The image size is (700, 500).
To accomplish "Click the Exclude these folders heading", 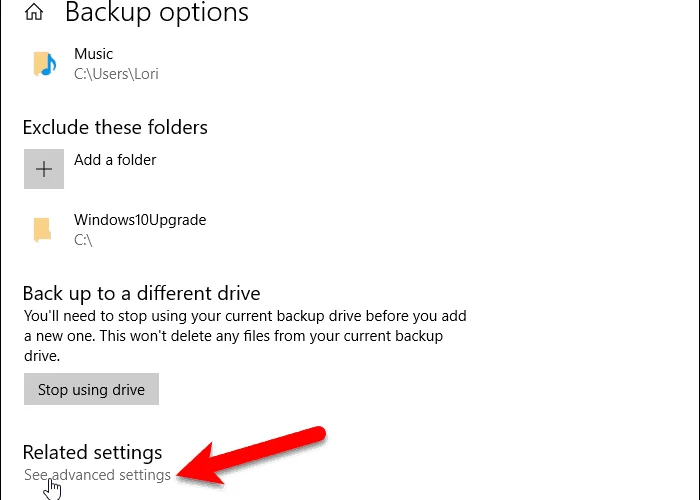I will tap(115, 127).
